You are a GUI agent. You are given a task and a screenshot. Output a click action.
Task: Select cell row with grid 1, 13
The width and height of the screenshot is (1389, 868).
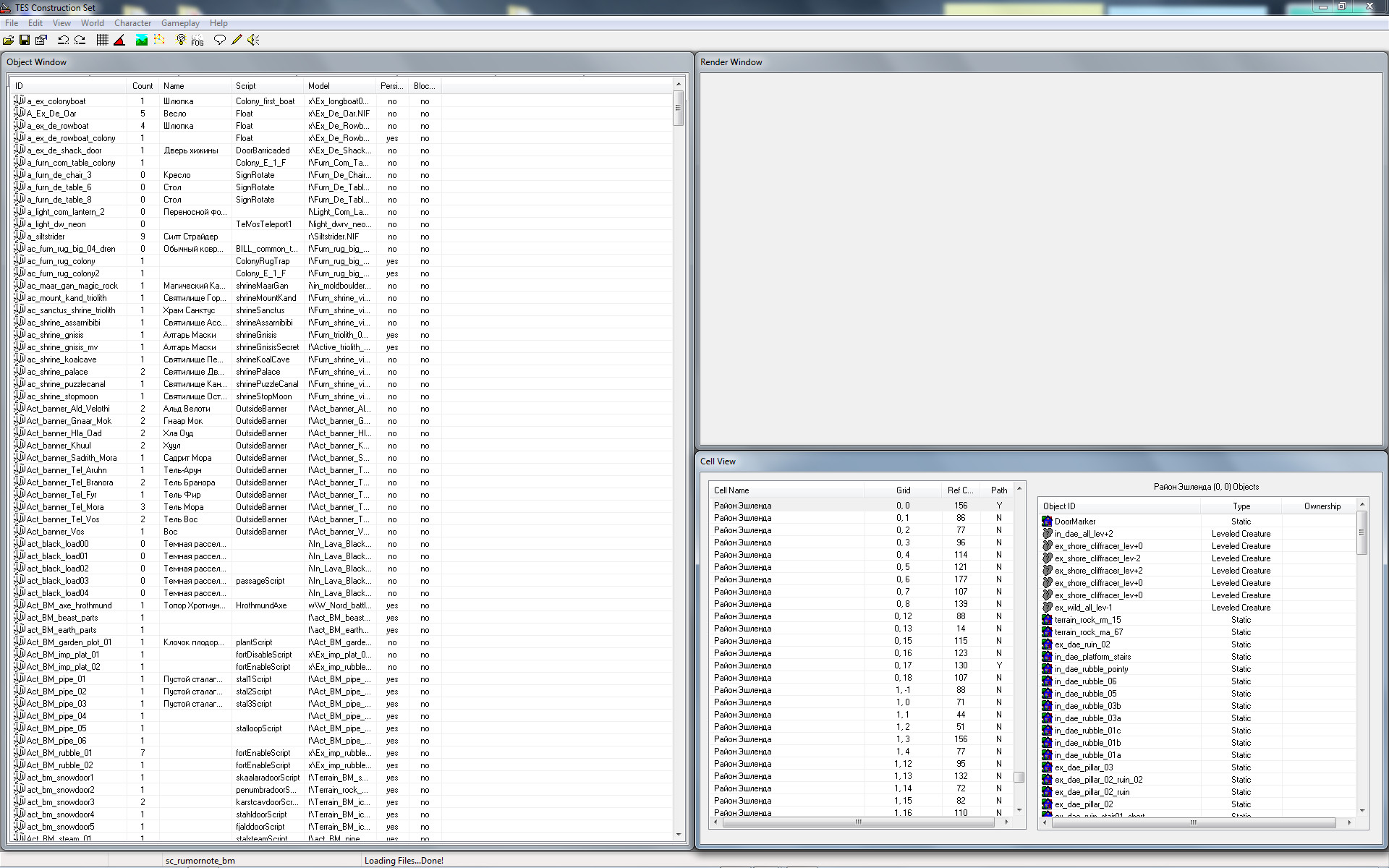[x=862, y=776]
